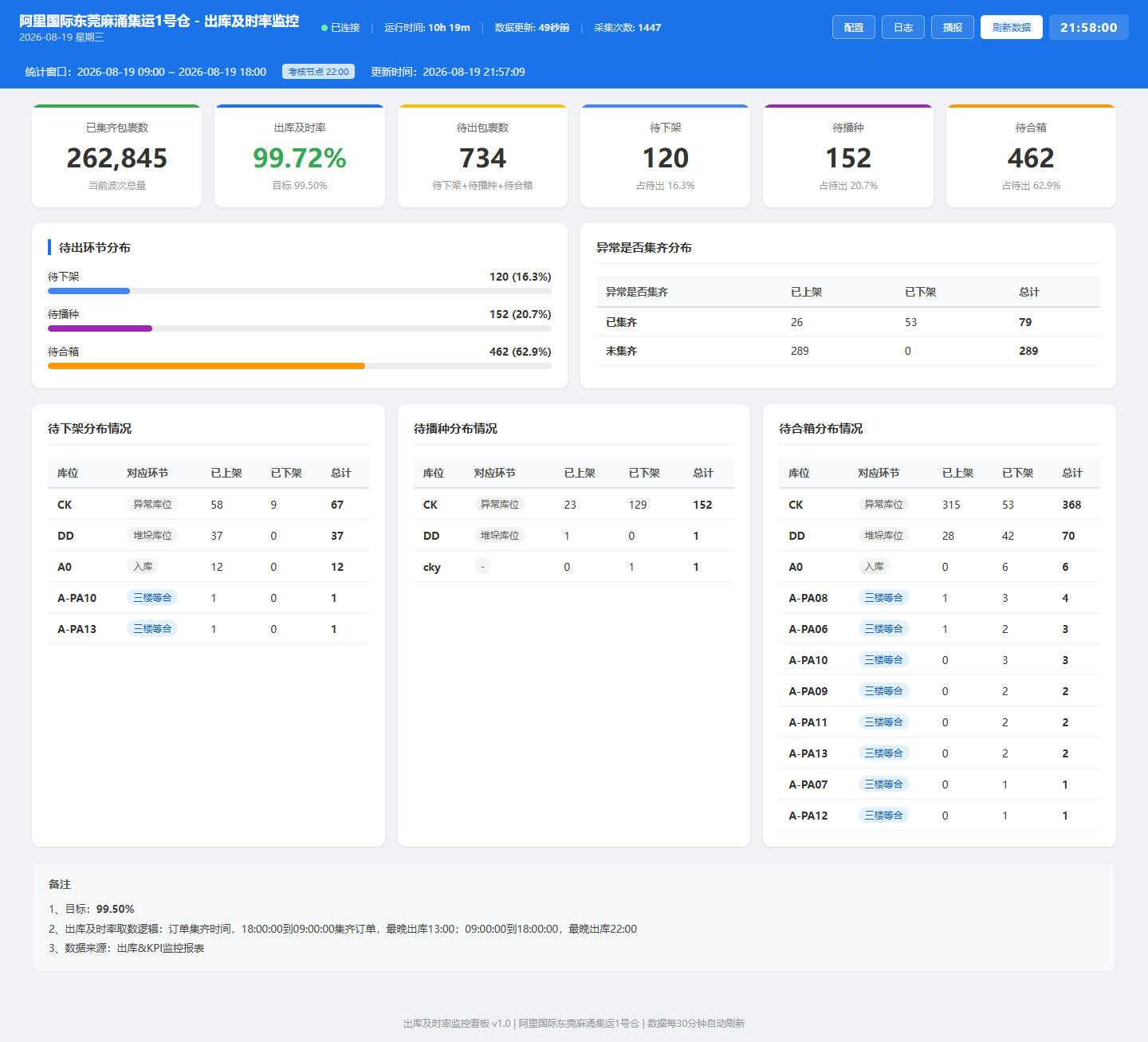Click the 配置 button

[854, 27]
